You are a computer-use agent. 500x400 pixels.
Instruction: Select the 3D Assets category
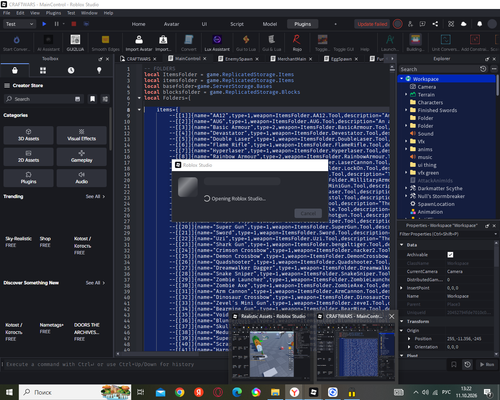(x=28, y=135)
